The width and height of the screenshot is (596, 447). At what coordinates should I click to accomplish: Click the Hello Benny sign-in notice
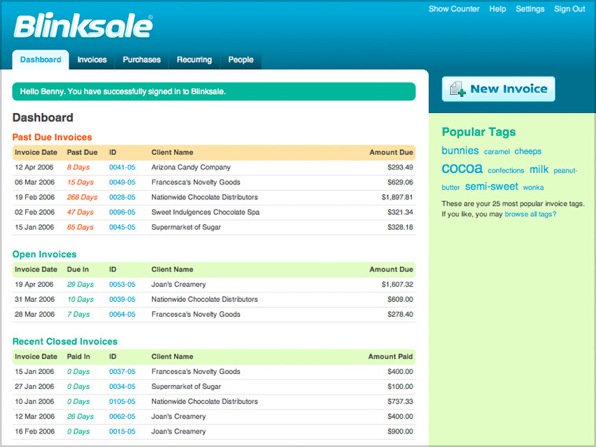pos(214,92)
